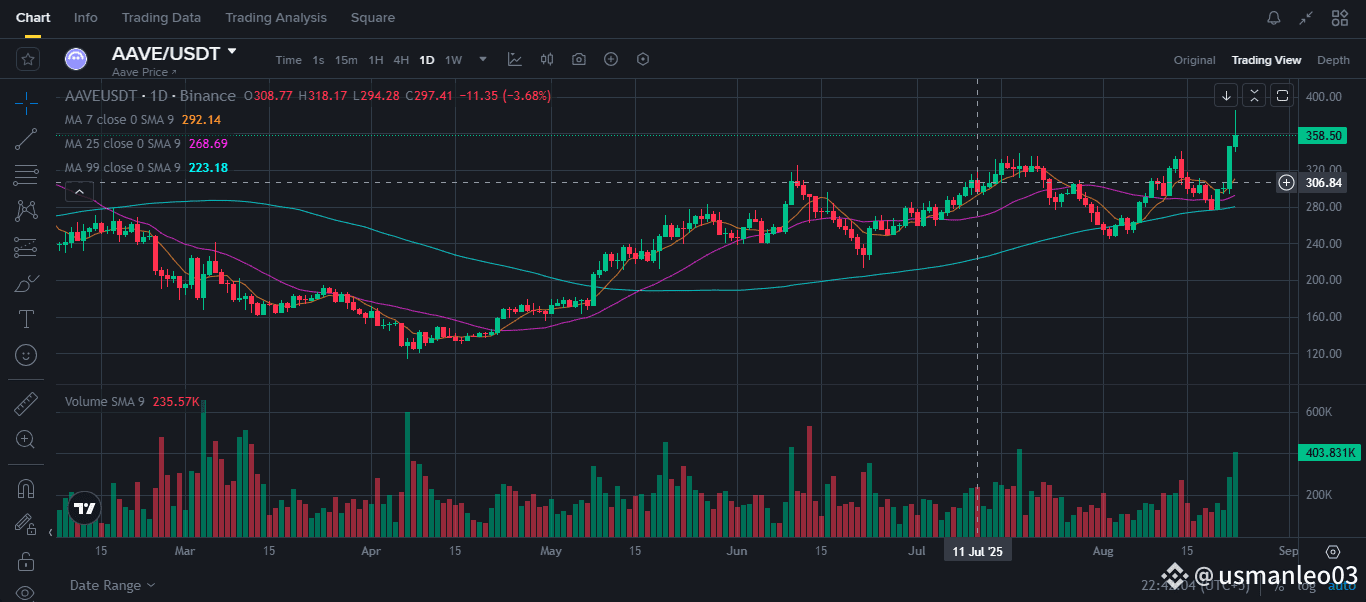
Task: Click the 306.84 price axis marker
Action: [1322, 183]
